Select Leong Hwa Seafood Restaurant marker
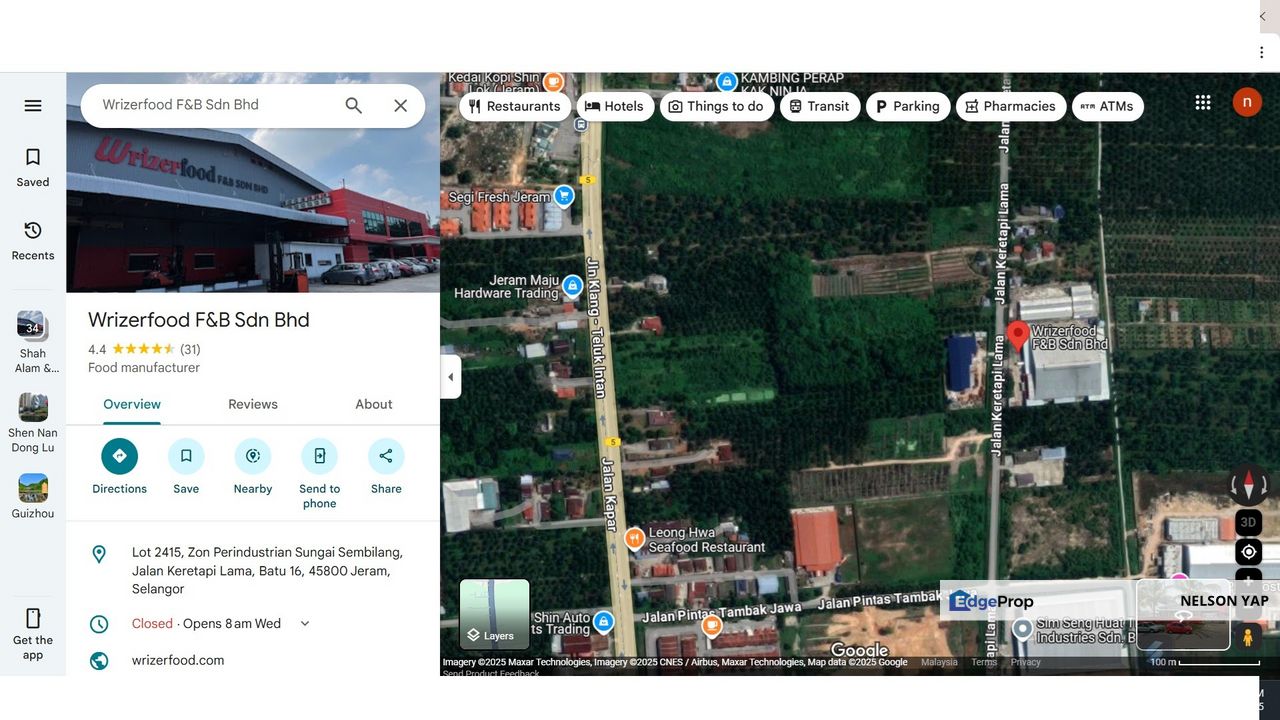1280x720 pixels. point(634,539)
